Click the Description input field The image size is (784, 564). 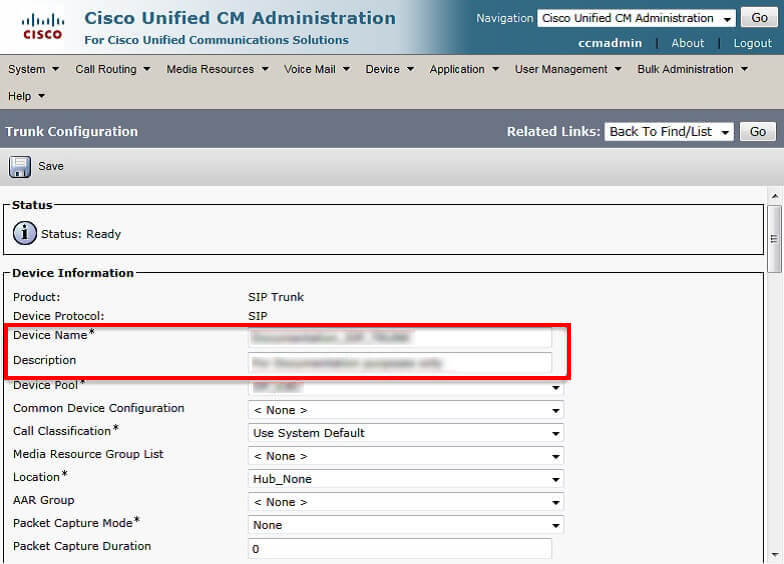pyautogui.click(x=400, y=362)
